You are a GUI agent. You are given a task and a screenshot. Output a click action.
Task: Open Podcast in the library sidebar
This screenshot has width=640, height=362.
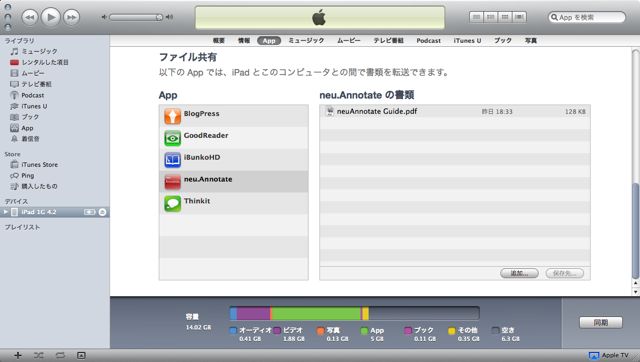(x=33, y=95)
